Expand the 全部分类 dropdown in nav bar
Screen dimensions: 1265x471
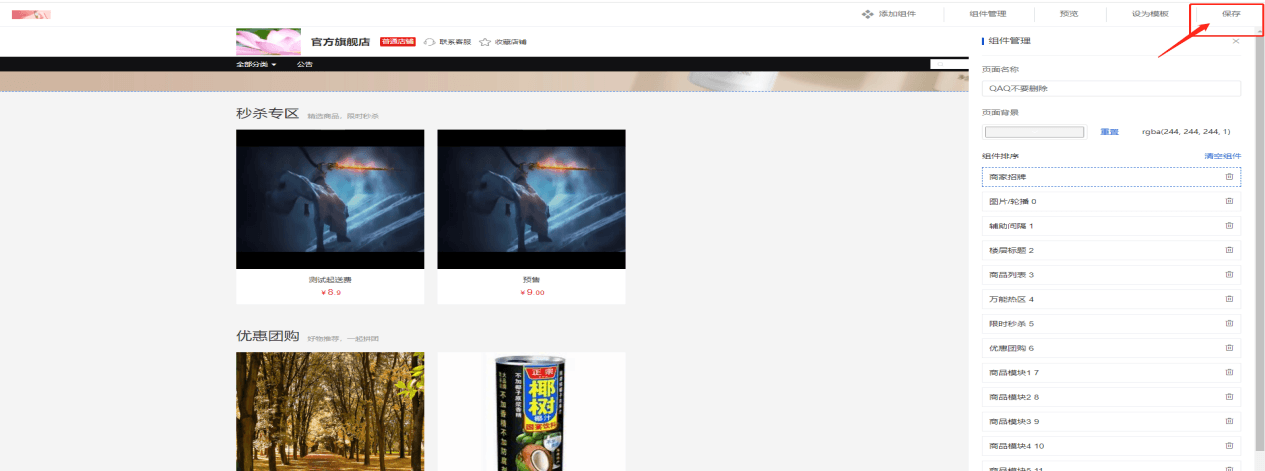click(256, 64)
